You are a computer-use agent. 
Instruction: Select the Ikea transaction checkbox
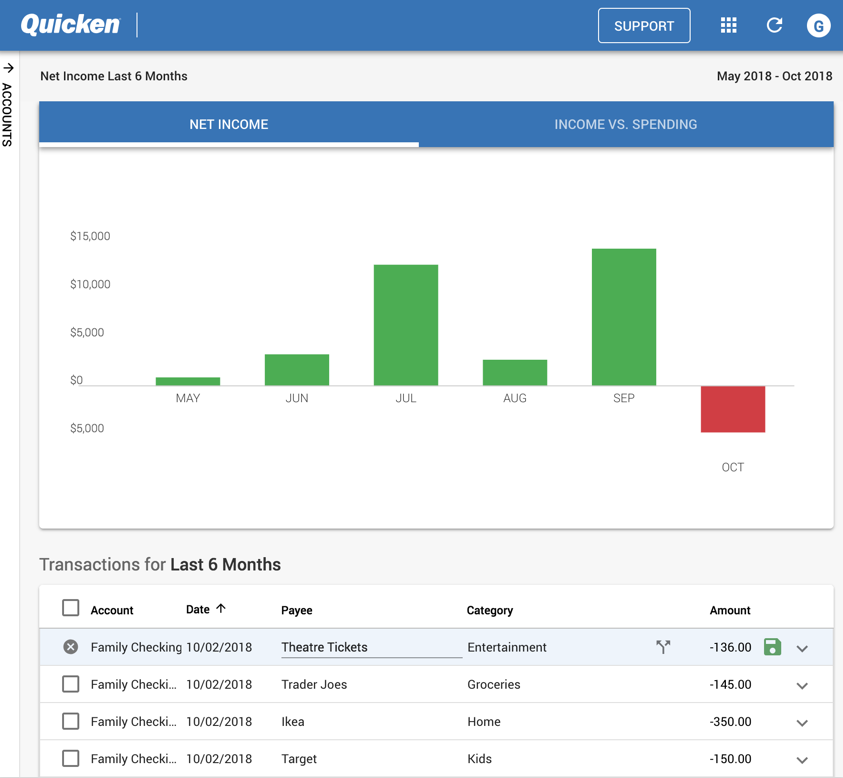click(70, 721)
